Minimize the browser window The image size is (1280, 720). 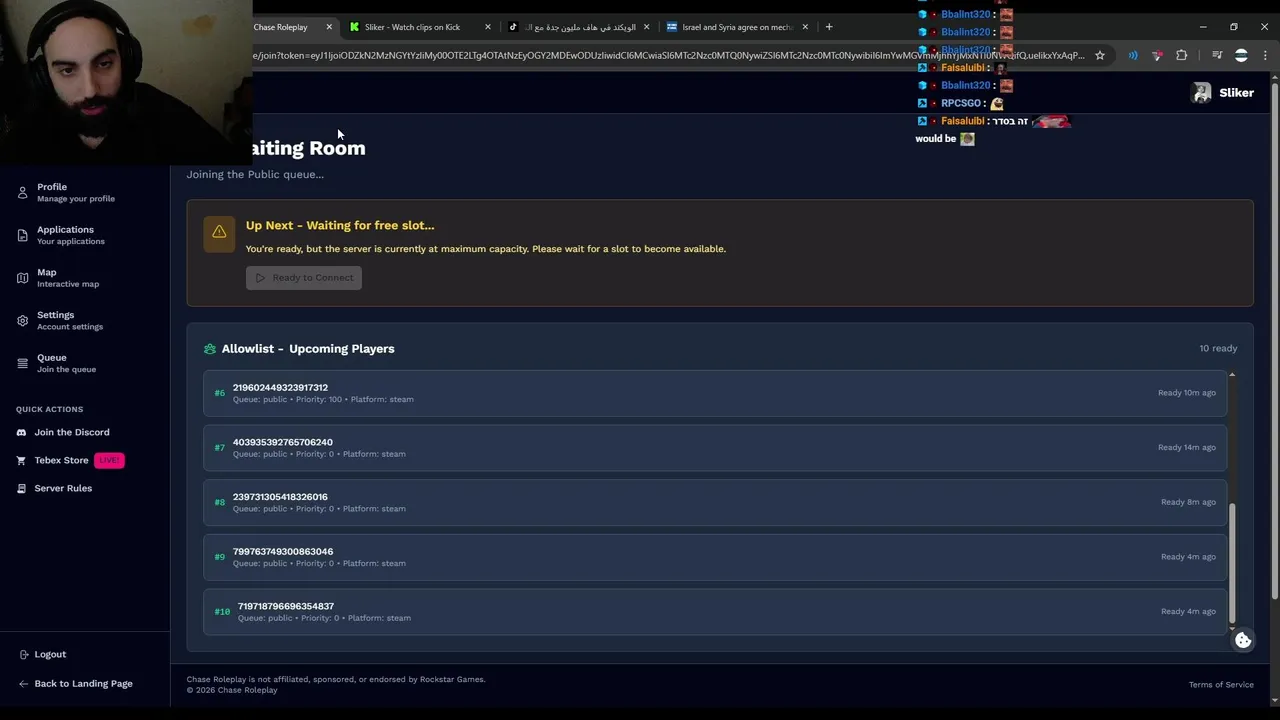(1203, 27)
